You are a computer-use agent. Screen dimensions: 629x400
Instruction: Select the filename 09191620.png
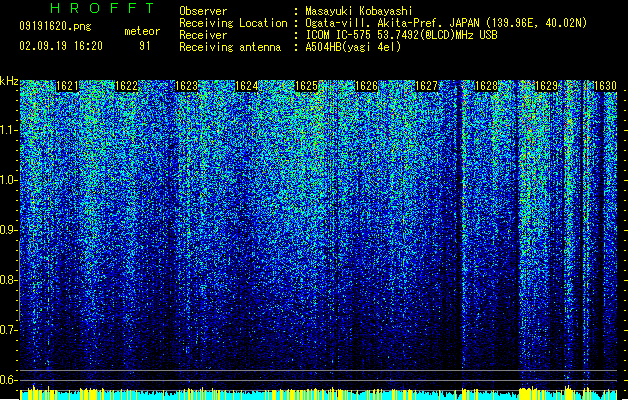(x=55, y=27)
